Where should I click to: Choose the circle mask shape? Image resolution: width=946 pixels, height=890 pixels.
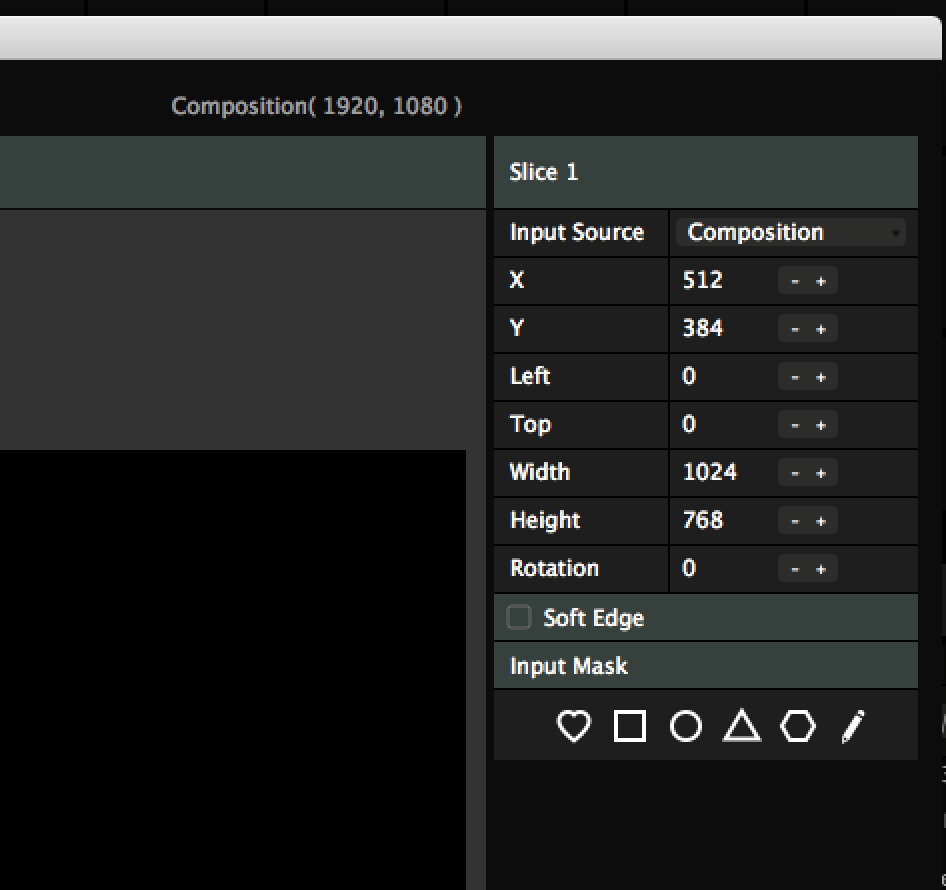(685, 726)
